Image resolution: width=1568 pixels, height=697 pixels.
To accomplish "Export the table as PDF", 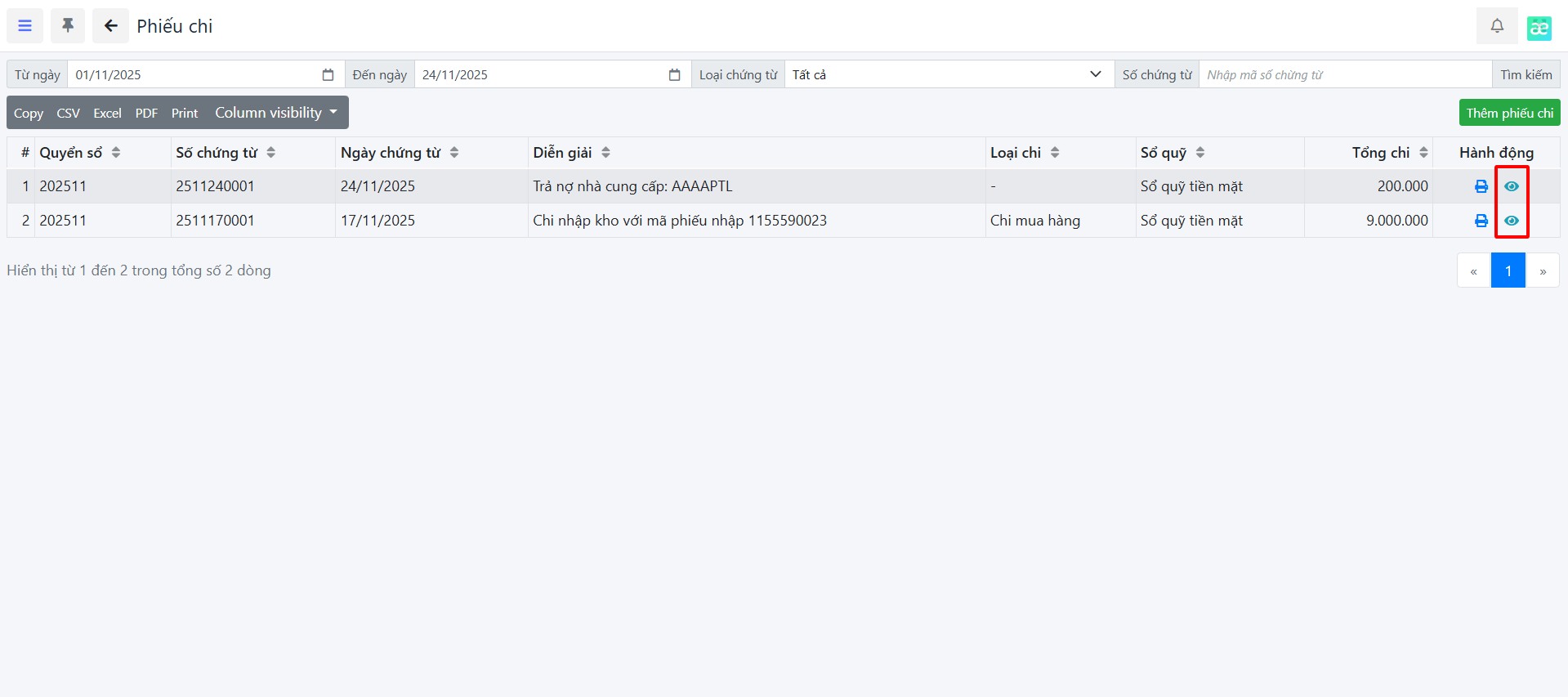I will [146, 114].
